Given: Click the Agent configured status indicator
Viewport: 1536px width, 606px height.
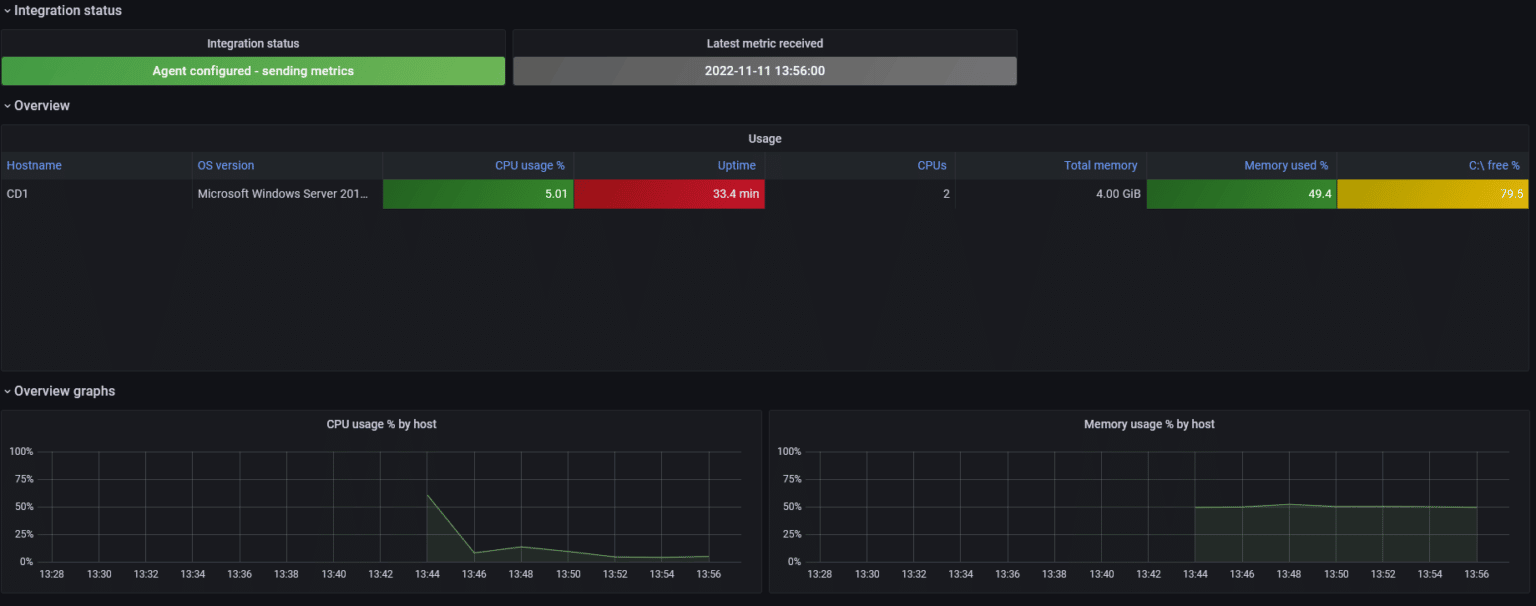Looking at the screenshot, I should 253,70.
